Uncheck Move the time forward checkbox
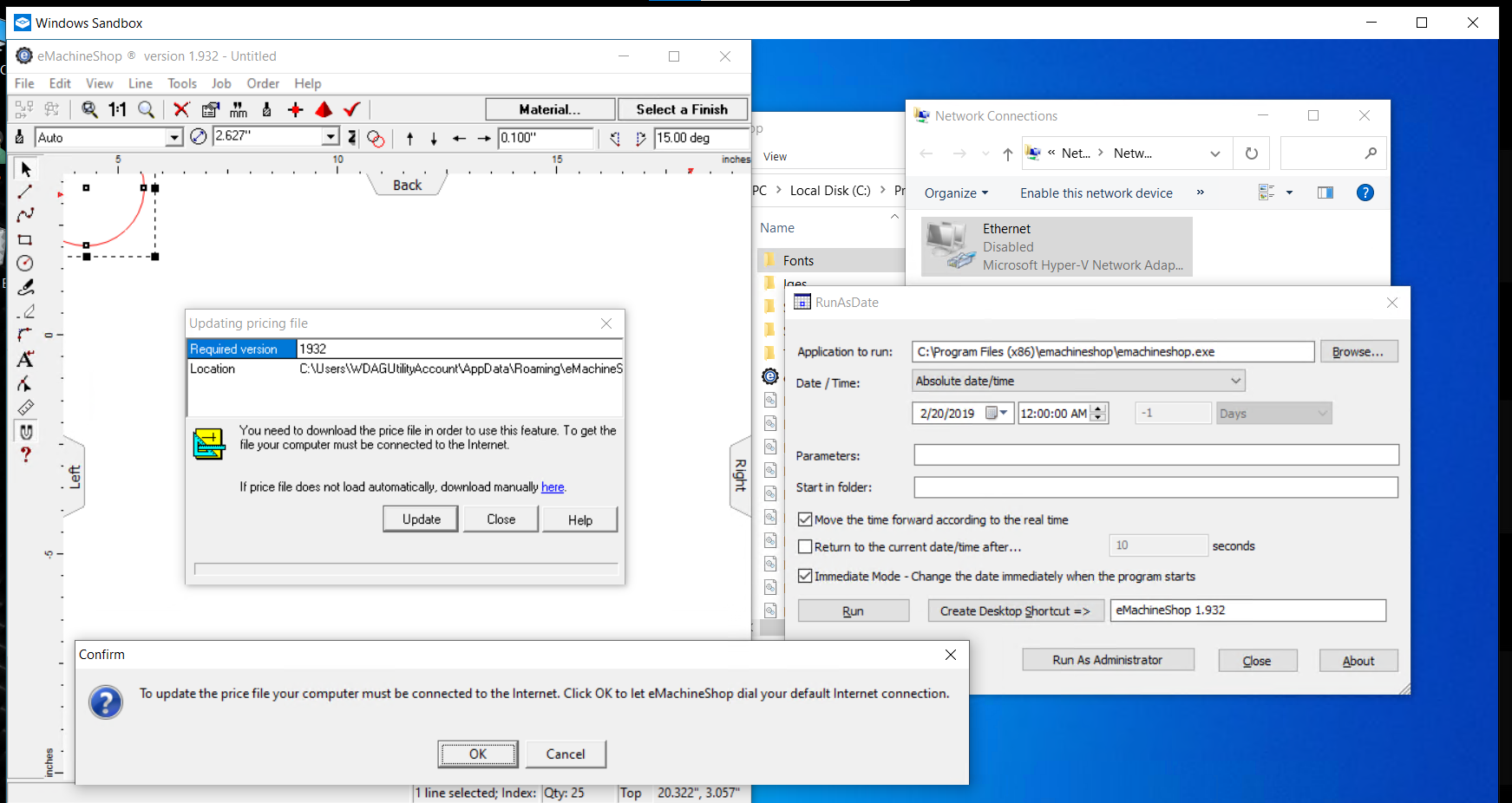1512x803 pixels. pos(805,519)
